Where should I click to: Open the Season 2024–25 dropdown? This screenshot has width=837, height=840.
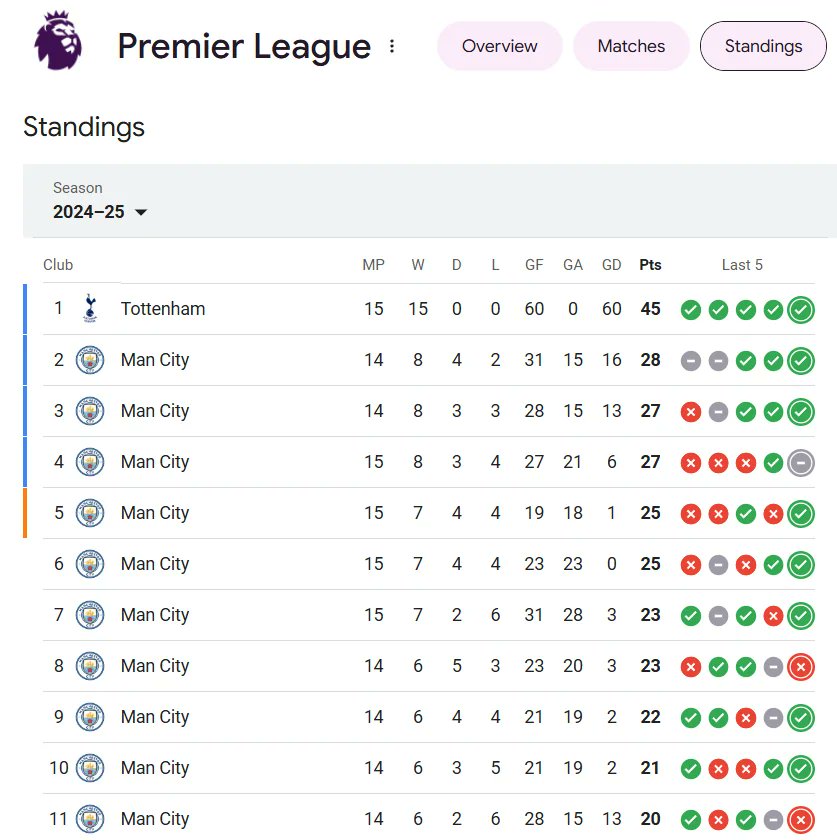pyautogui.click(x=100, y=211)
